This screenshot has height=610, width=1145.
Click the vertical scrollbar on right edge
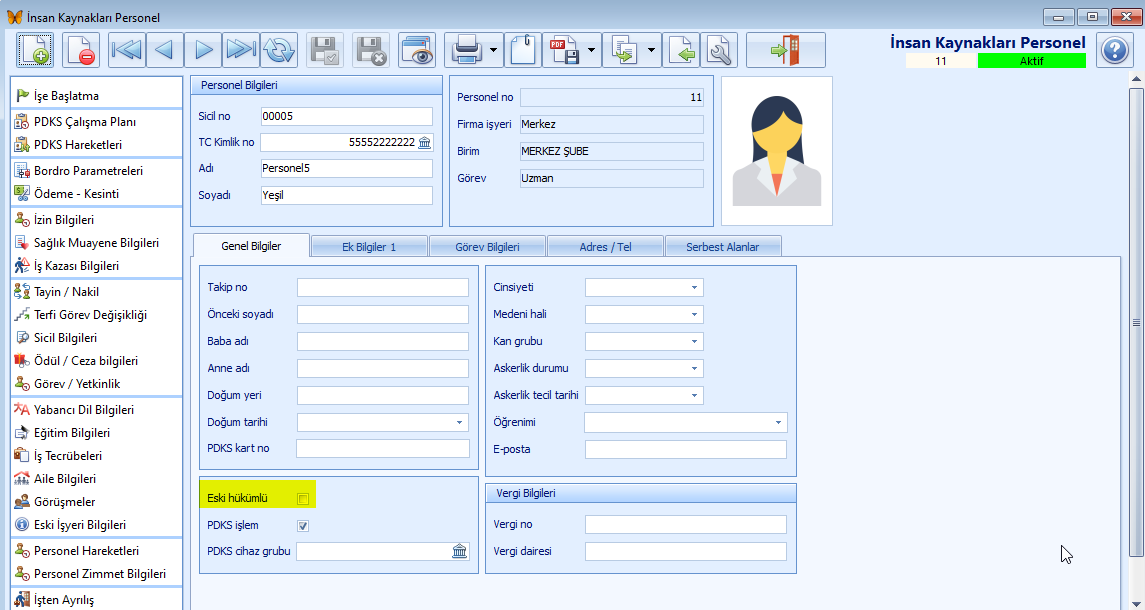pos(1136,321)
